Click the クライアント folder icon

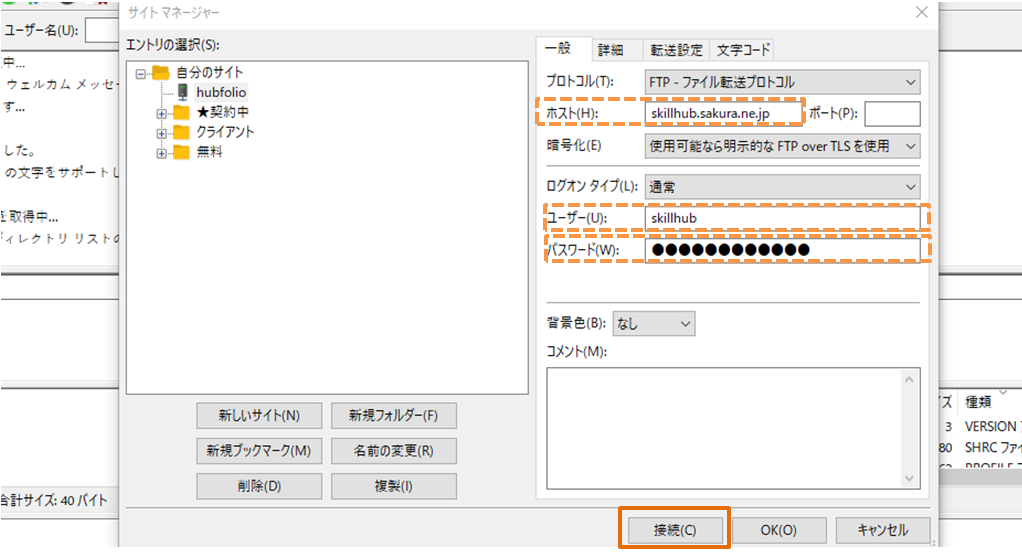pos(181,132)
